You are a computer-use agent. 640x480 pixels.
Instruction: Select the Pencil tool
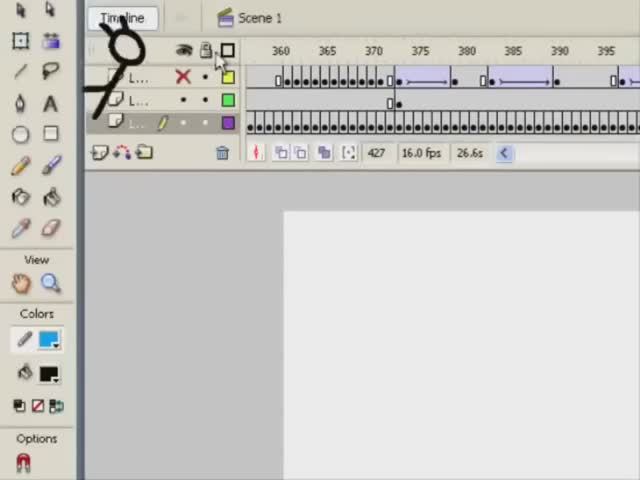[21, 166]
